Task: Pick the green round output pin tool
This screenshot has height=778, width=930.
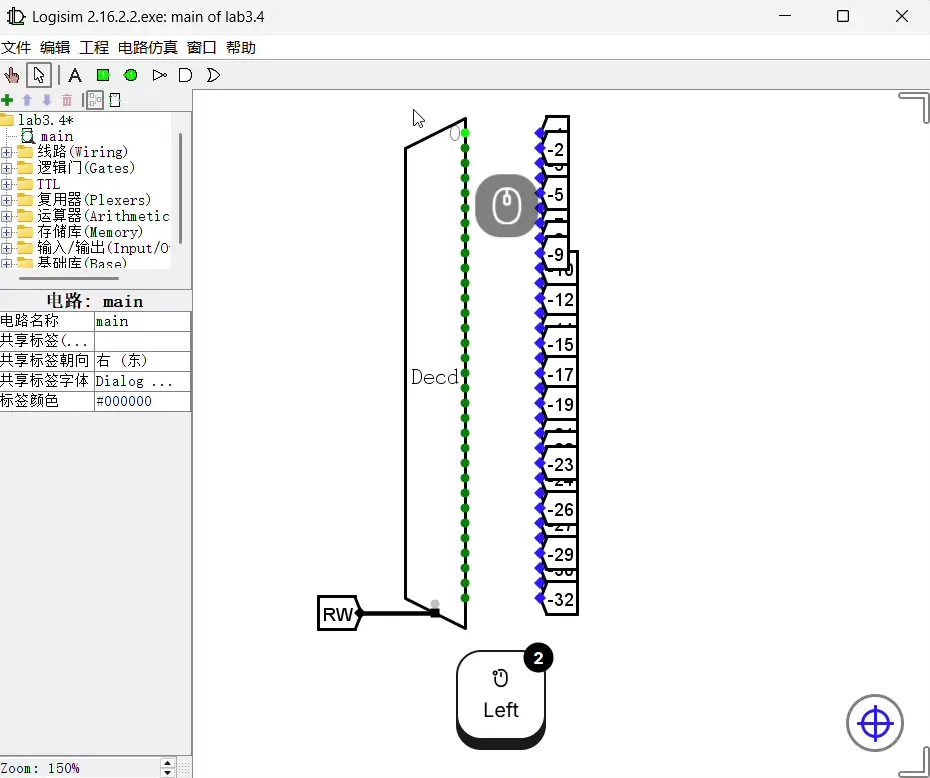Action: 131,75
